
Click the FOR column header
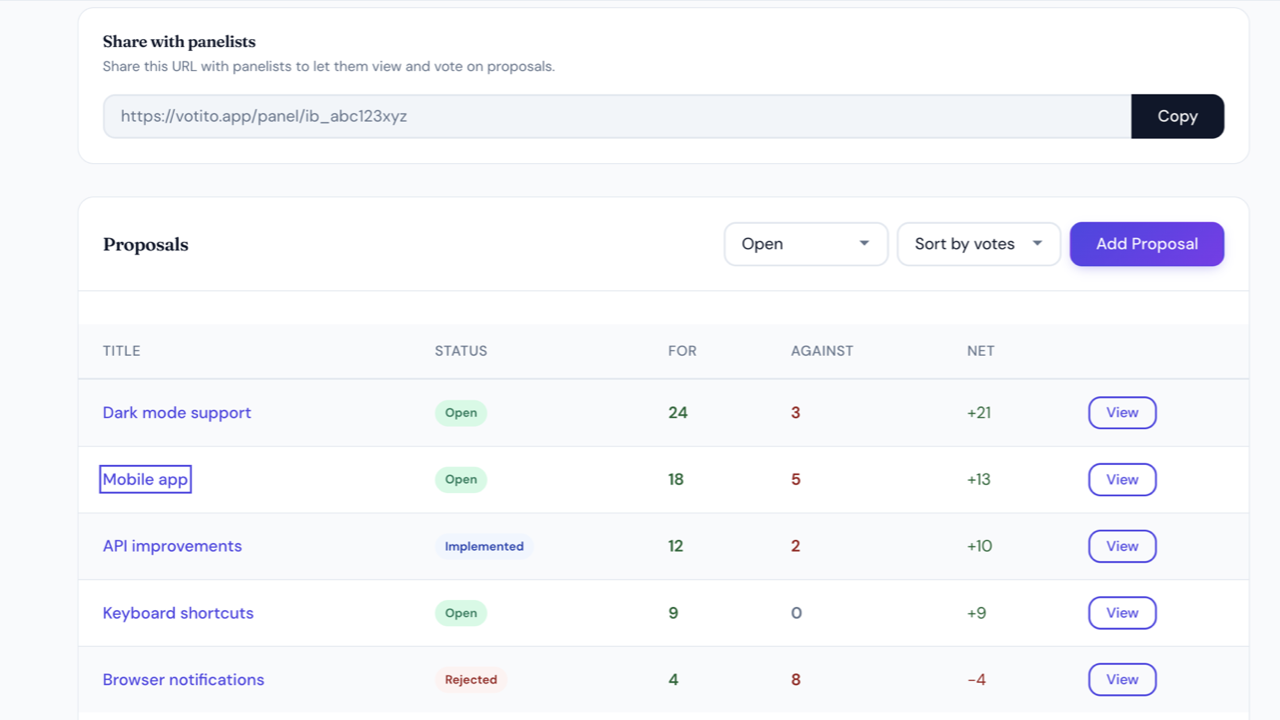(x=682, y=351)
